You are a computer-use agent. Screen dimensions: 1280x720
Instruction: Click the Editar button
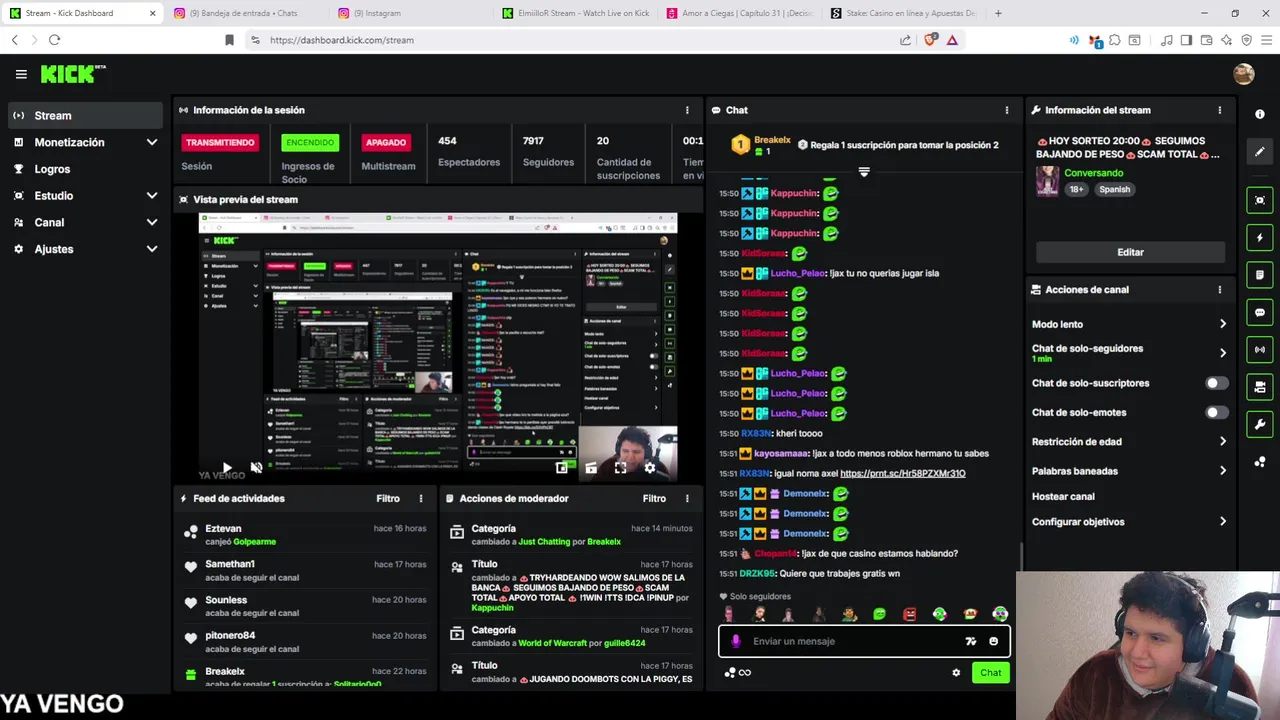(1130, 252)
